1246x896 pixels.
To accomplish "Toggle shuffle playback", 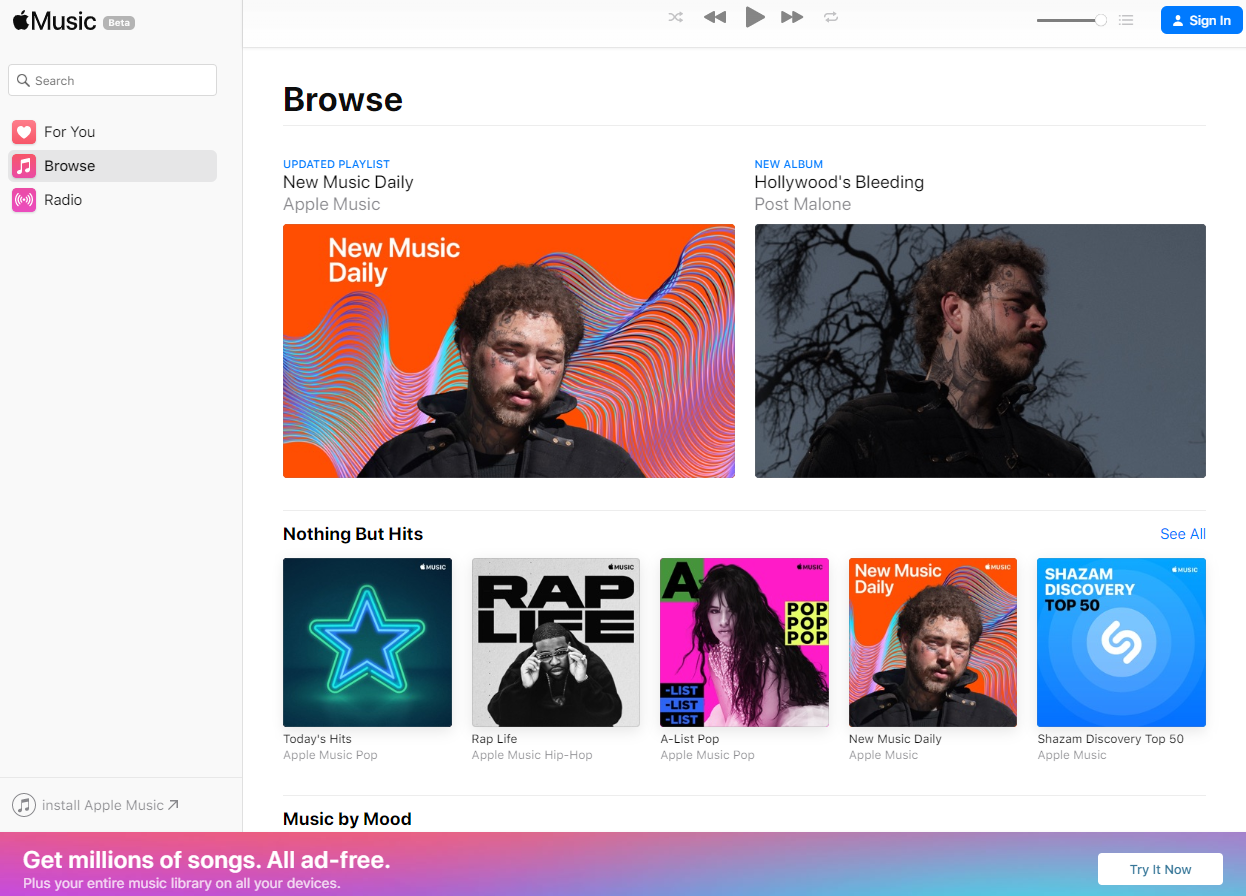I will point(676,17).
